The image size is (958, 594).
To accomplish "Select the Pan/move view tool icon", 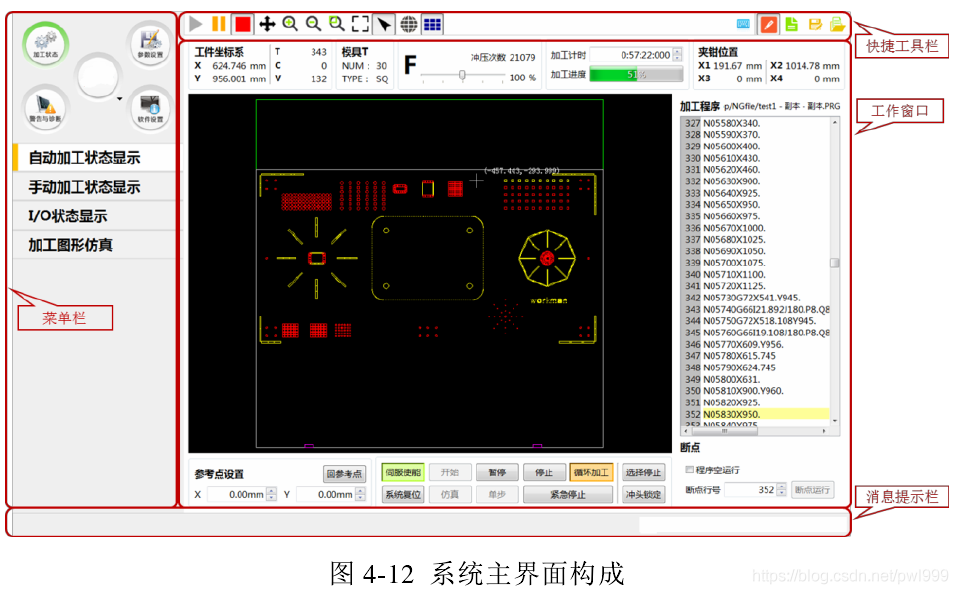I will coord(266,24).
